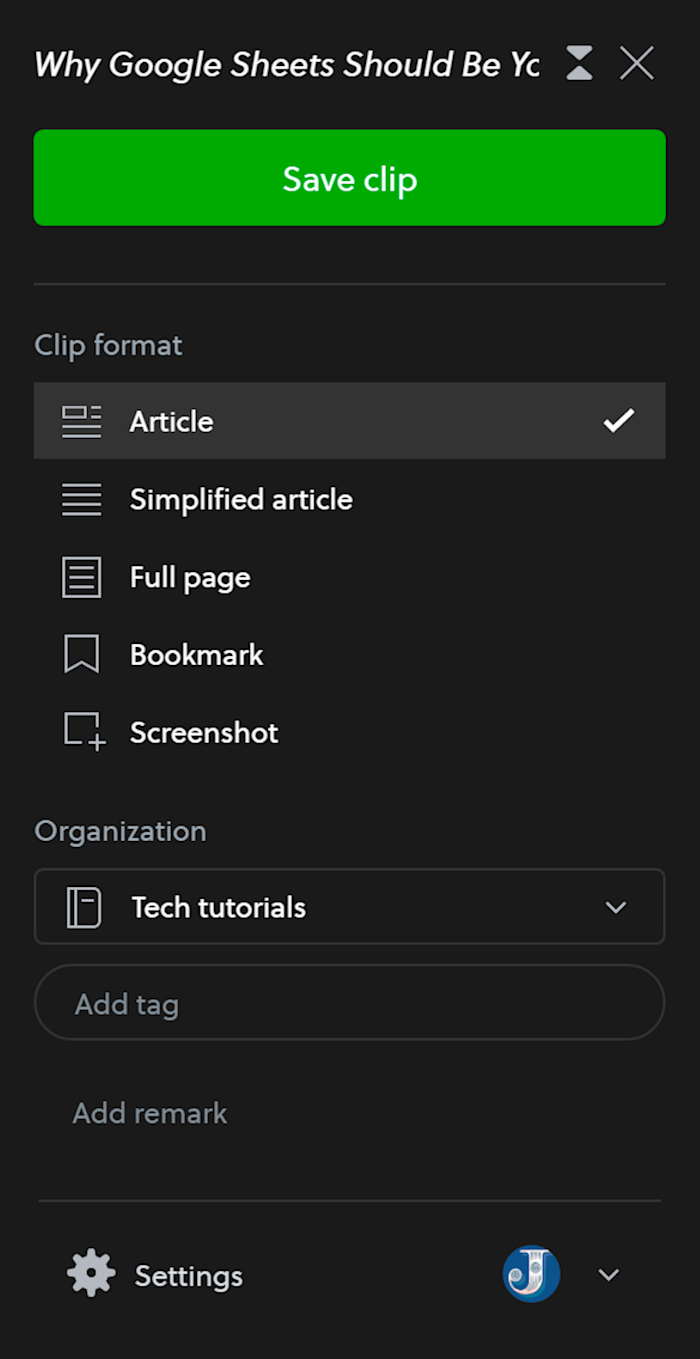Click the notebook icon next to Tech tutorials
This screenshot has height=1359, width=700.
tap(84, 907)
